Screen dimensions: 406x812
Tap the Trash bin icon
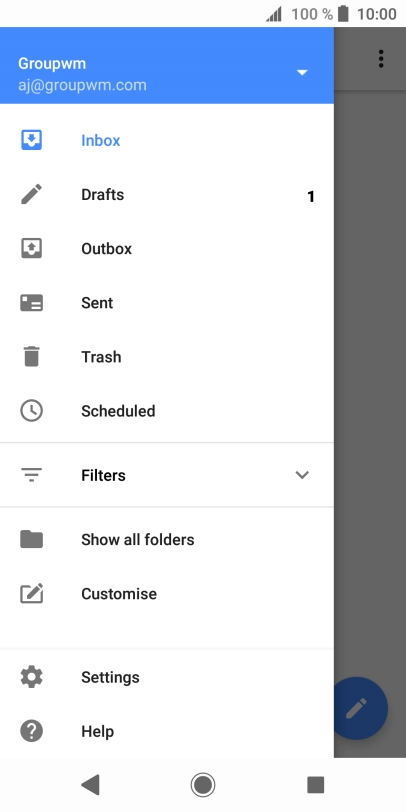click(32, 357)
